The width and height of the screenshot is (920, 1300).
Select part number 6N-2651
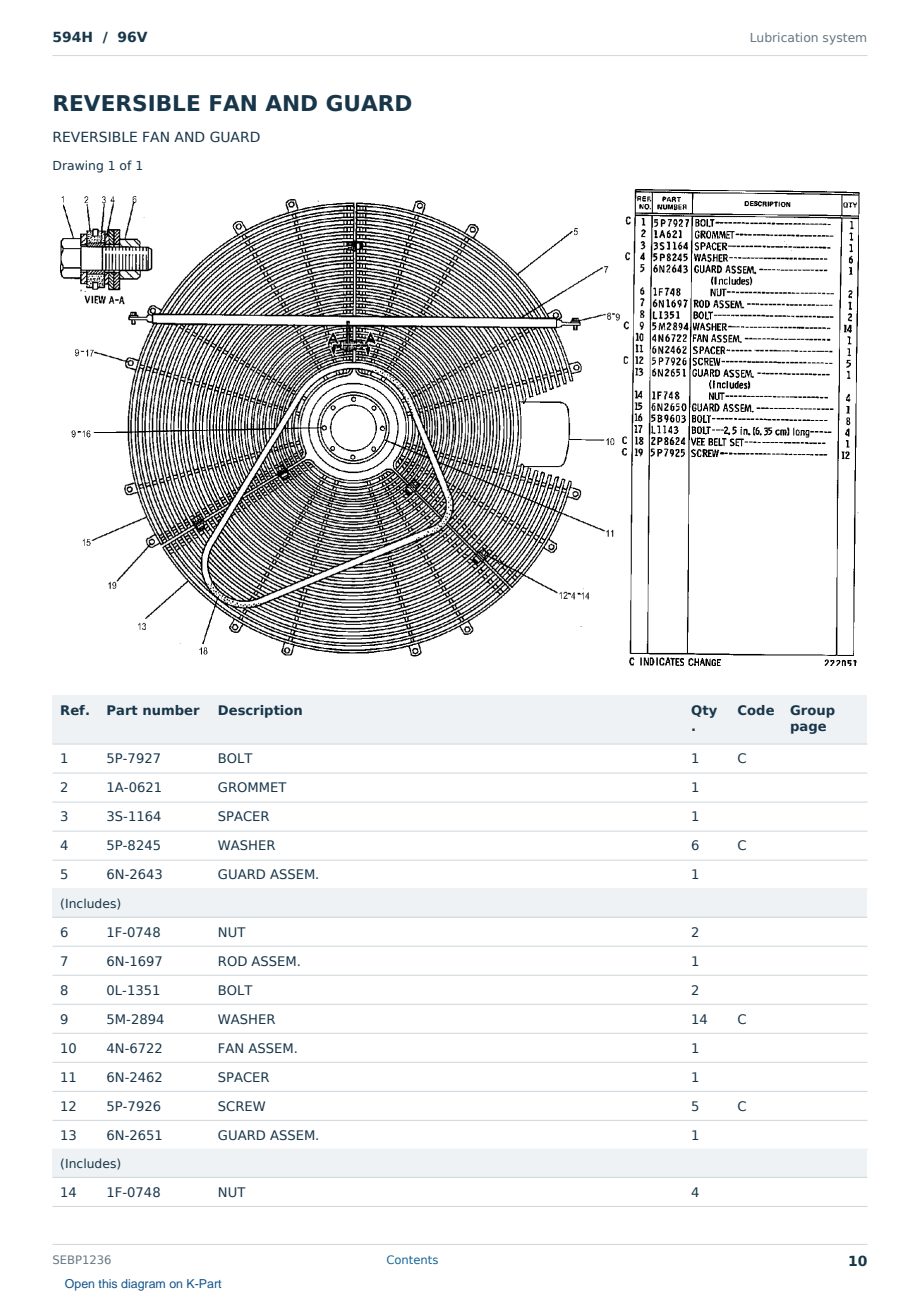(x=134, y=1135)
